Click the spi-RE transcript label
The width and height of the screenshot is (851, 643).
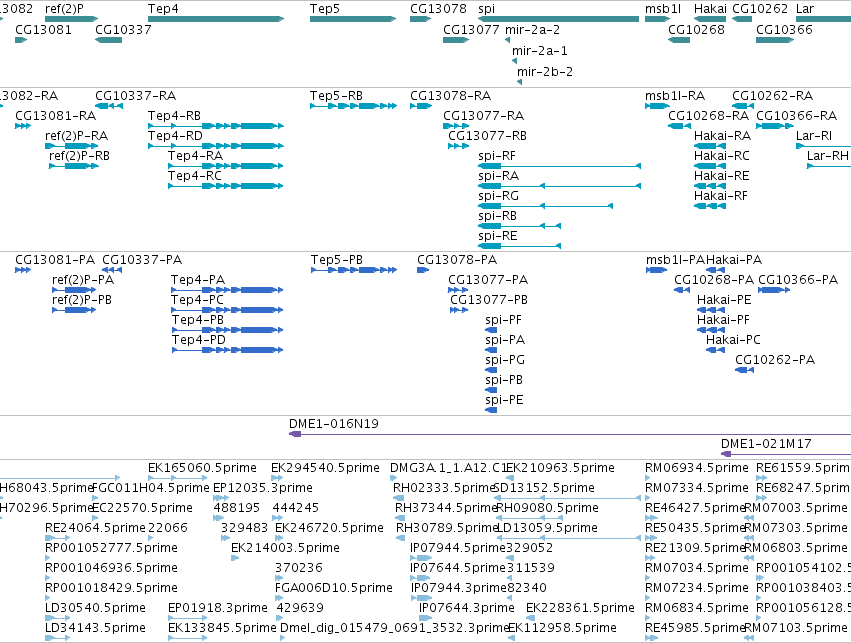pos(498,236)
